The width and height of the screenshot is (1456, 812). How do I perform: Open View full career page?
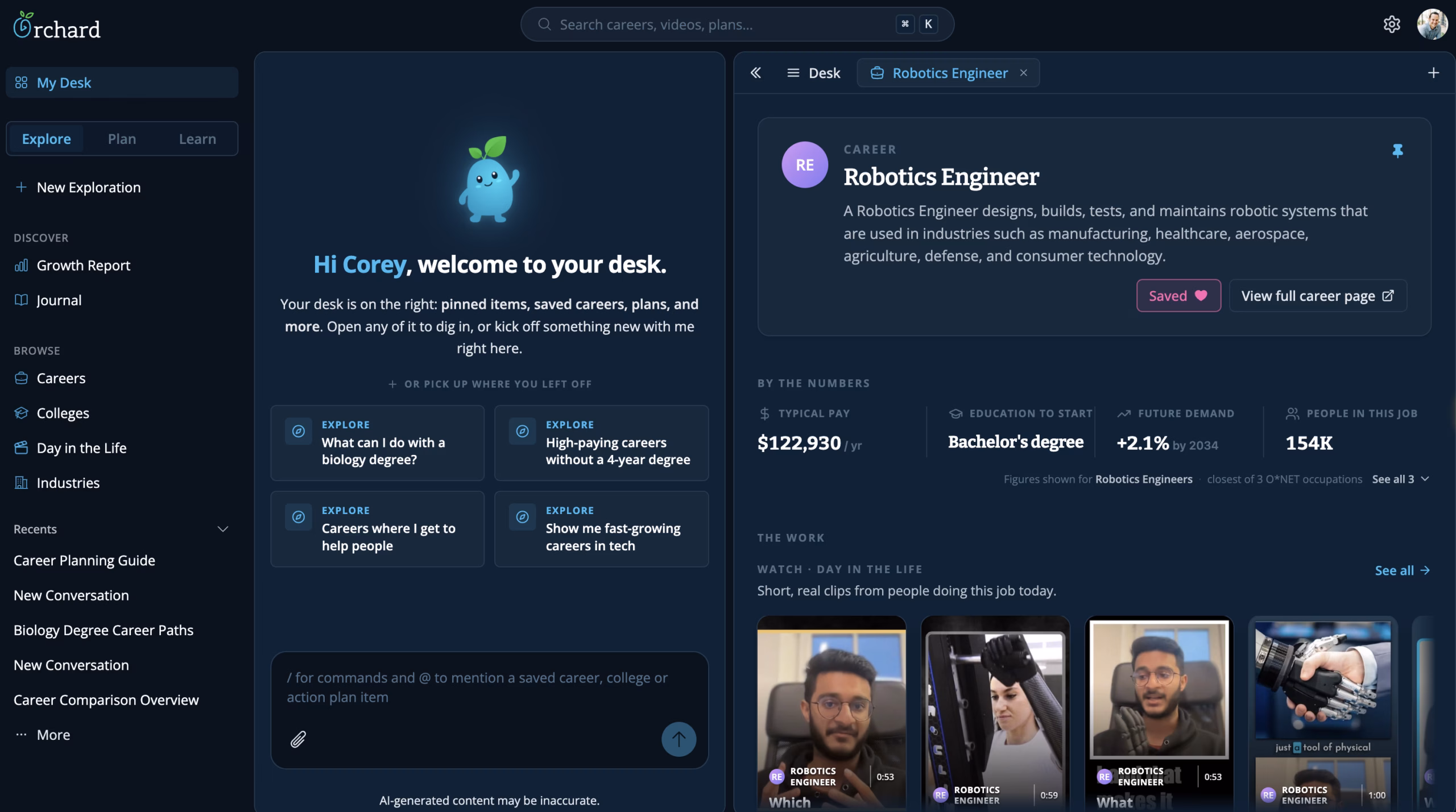point(1318,296)
